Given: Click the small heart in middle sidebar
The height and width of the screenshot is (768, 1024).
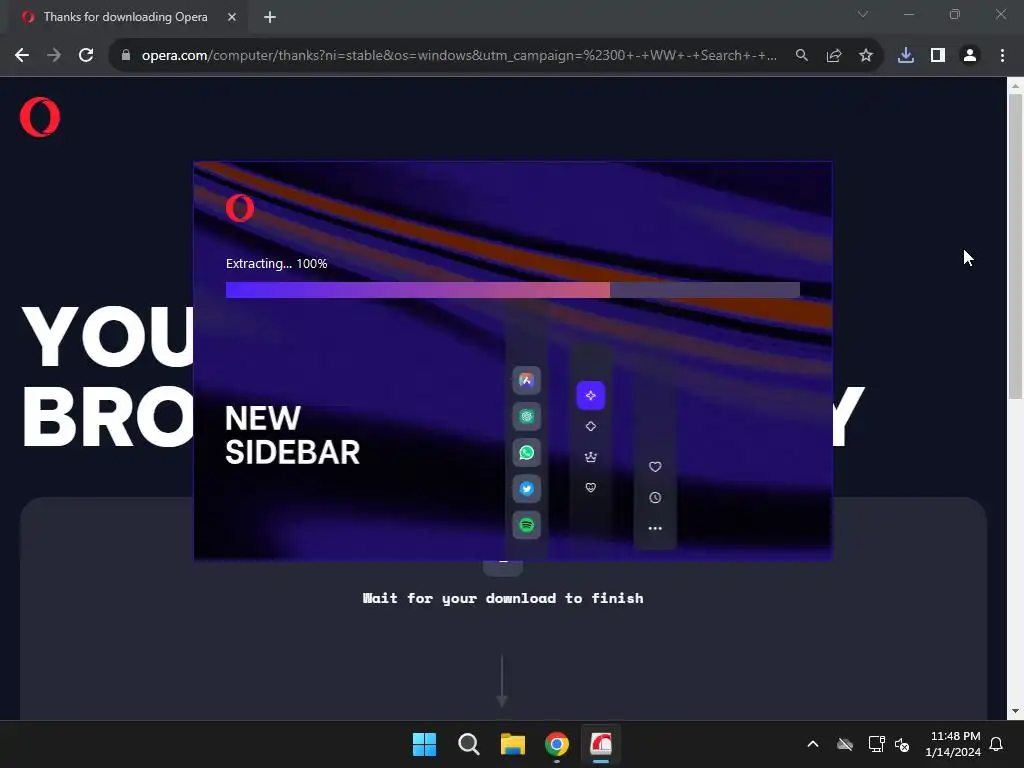Looking at the screenshot, I should pos(591,487).
